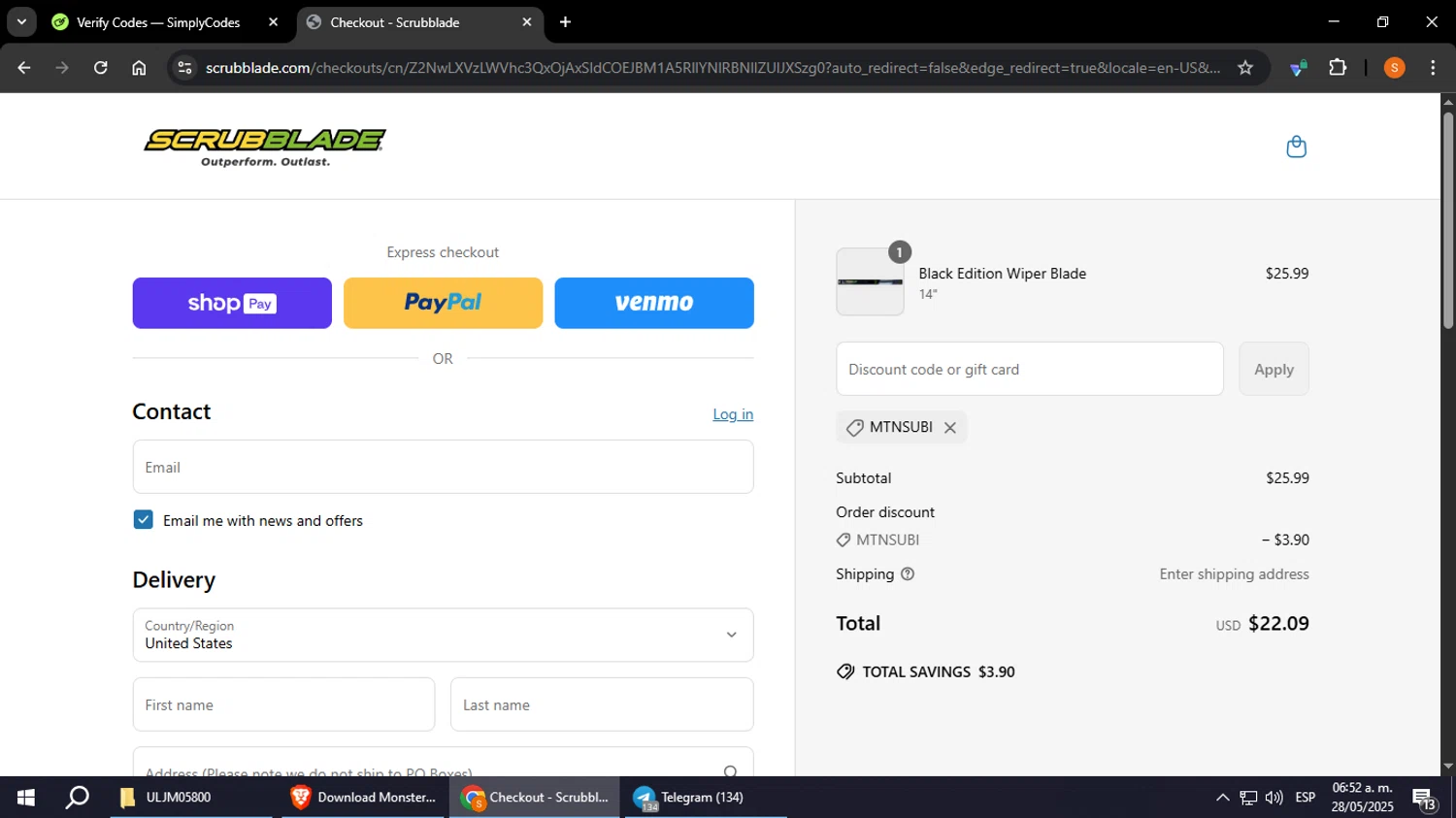Open Brave Download Monster taskbar item
The height and width of the screenshot is (818, 1456).
(x=364, y=798)
